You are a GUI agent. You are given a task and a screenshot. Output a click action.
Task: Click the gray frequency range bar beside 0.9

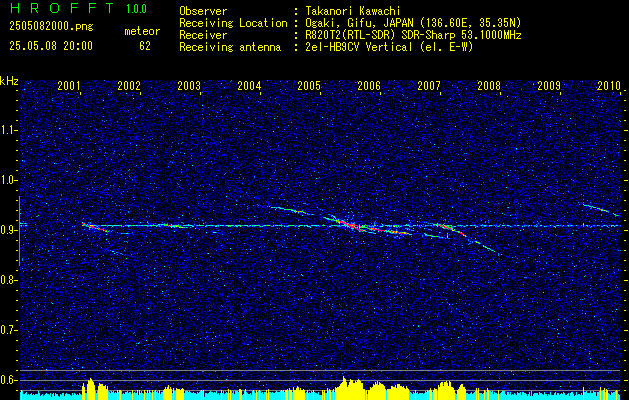[x=19, y=231]
